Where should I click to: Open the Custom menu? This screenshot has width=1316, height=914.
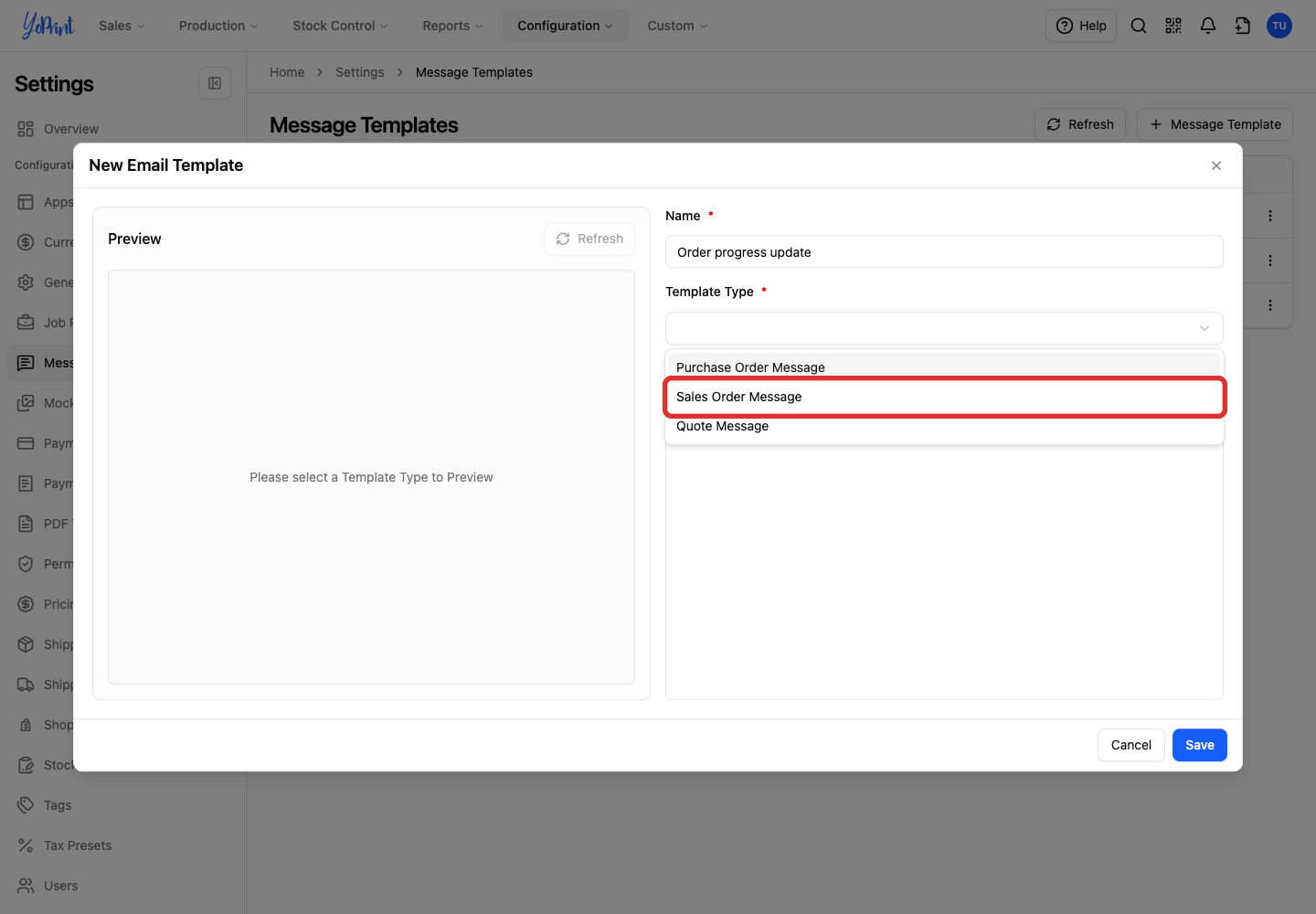[x=677, y=26]
